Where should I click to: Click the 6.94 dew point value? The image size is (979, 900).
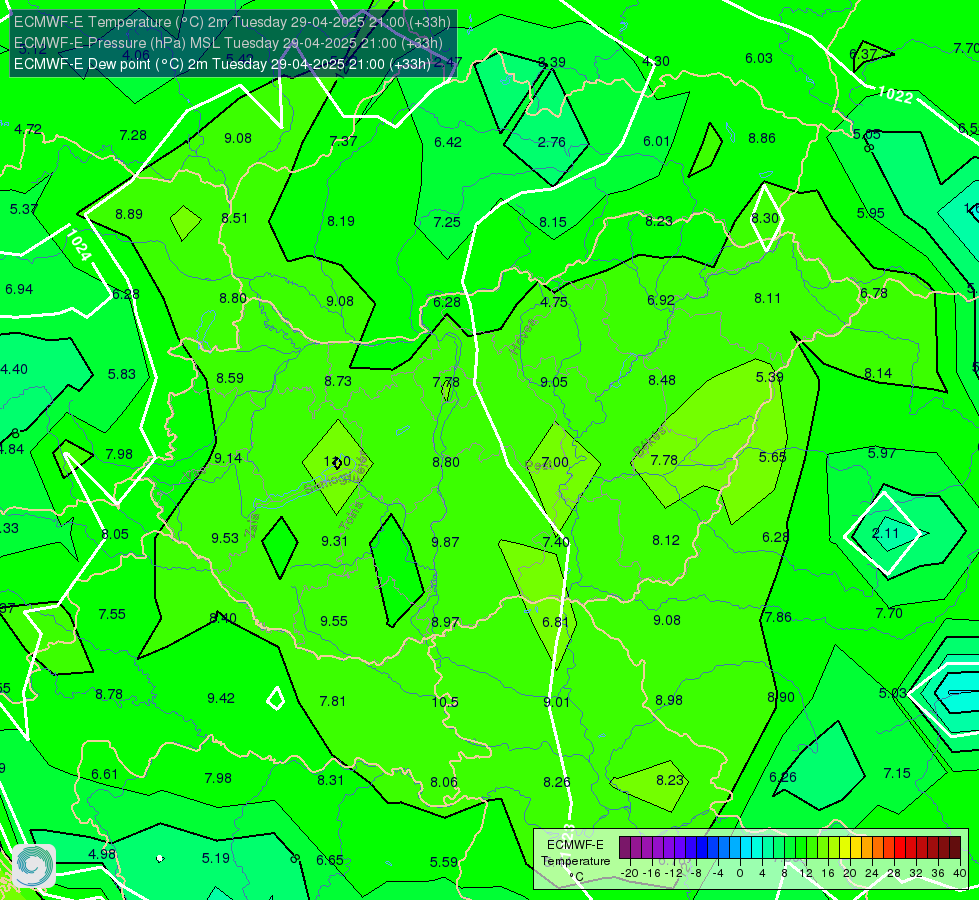19,290
